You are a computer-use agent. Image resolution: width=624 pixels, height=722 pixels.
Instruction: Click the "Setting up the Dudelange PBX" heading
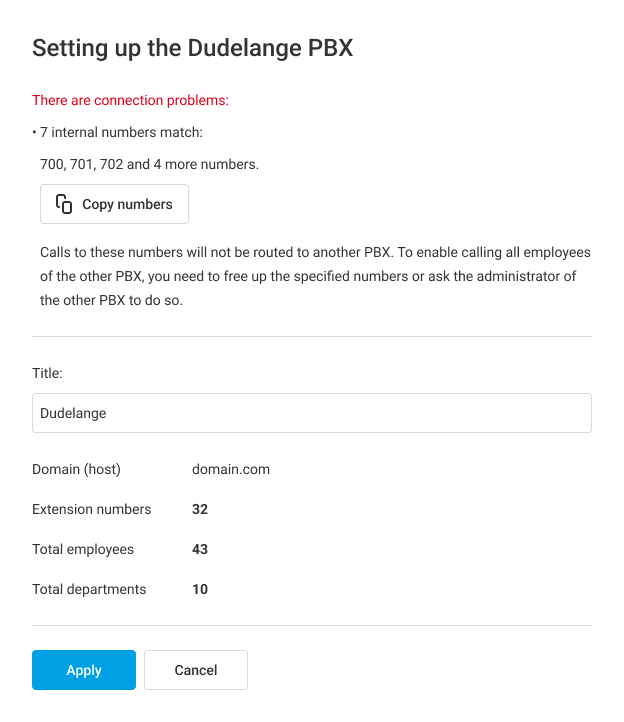click(x=192, y=47)
